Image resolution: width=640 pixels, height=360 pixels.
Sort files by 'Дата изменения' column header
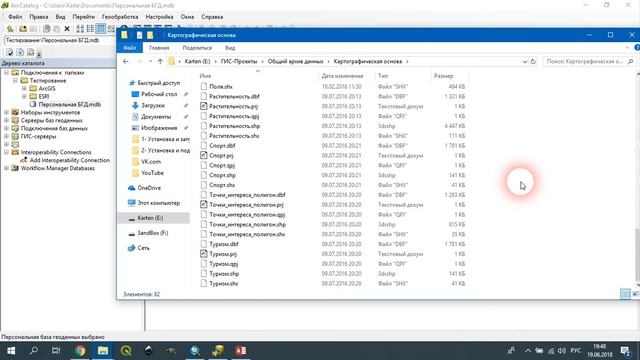[x=342, y=76]
